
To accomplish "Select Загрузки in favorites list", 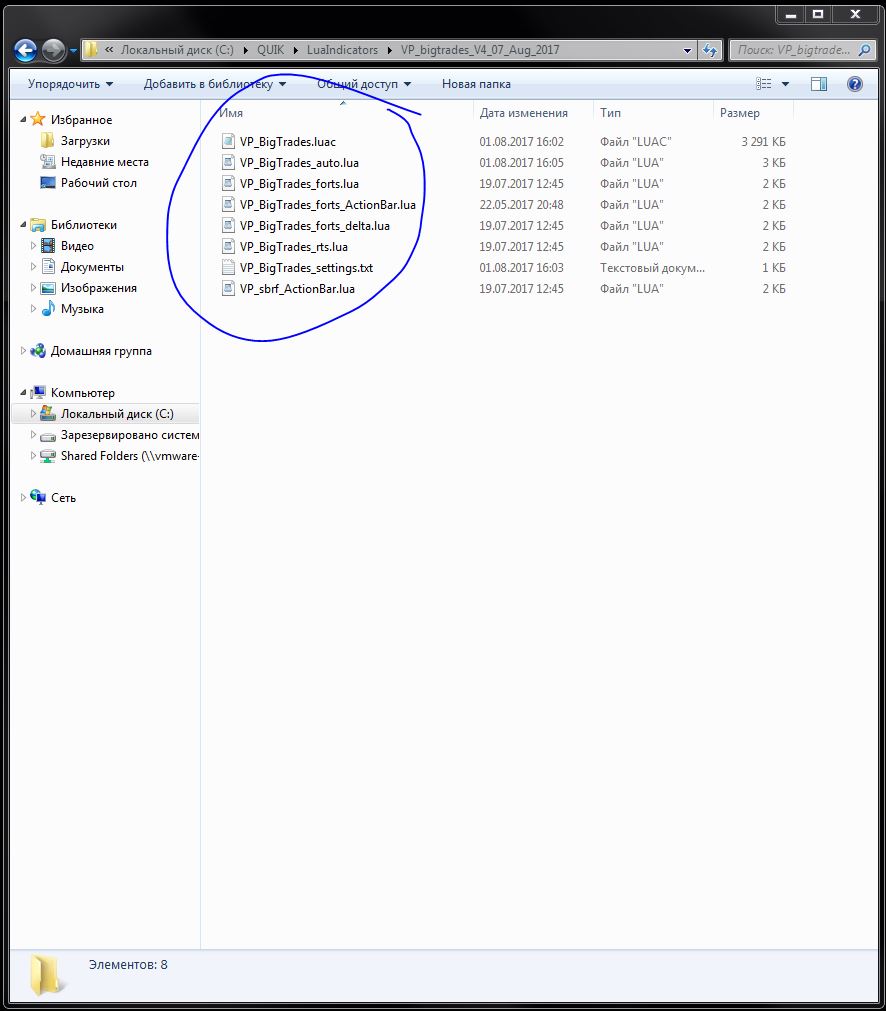I will click(85, 141).
